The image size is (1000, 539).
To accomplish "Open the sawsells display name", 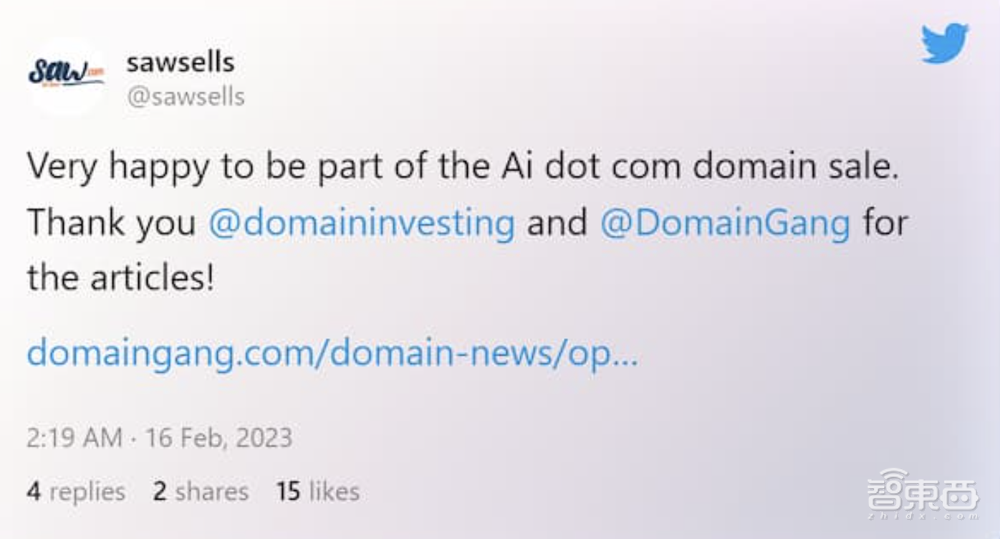I will click(x=180, y=61).
